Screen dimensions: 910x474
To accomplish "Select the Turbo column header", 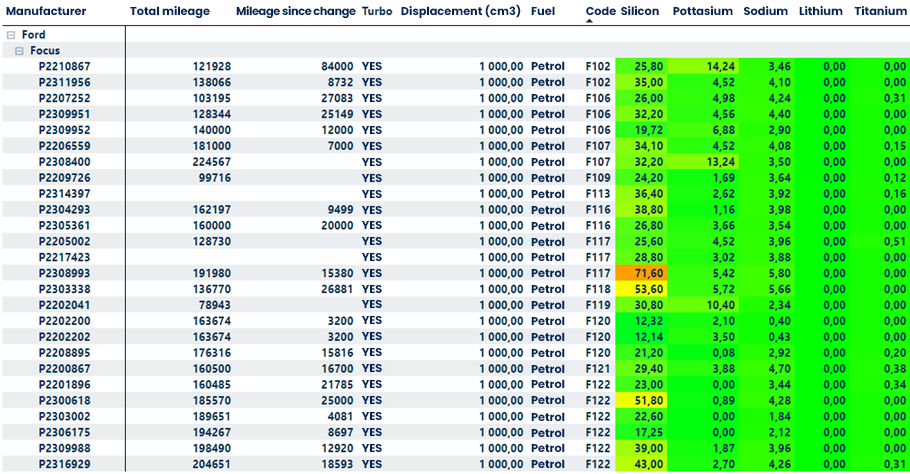I will [377, 11].
